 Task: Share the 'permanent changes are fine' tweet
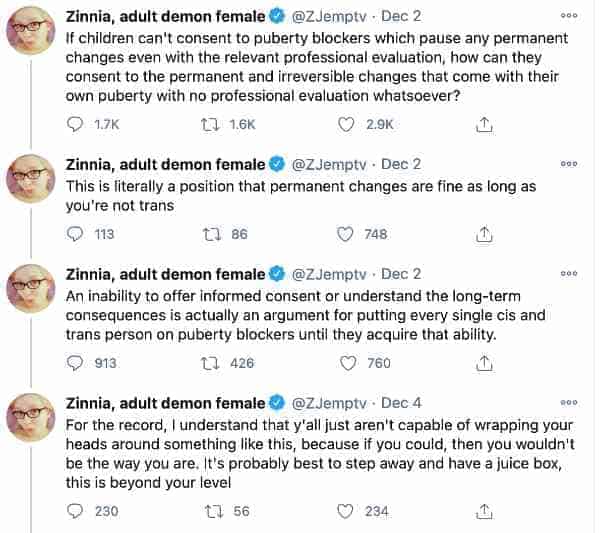coord(484,234)
